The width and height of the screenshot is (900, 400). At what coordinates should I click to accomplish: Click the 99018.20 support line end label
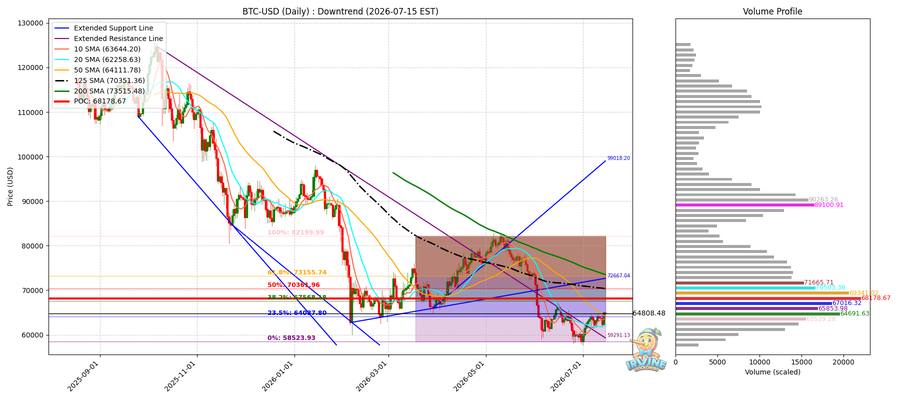pyautogui.click(x=619, y=158)
